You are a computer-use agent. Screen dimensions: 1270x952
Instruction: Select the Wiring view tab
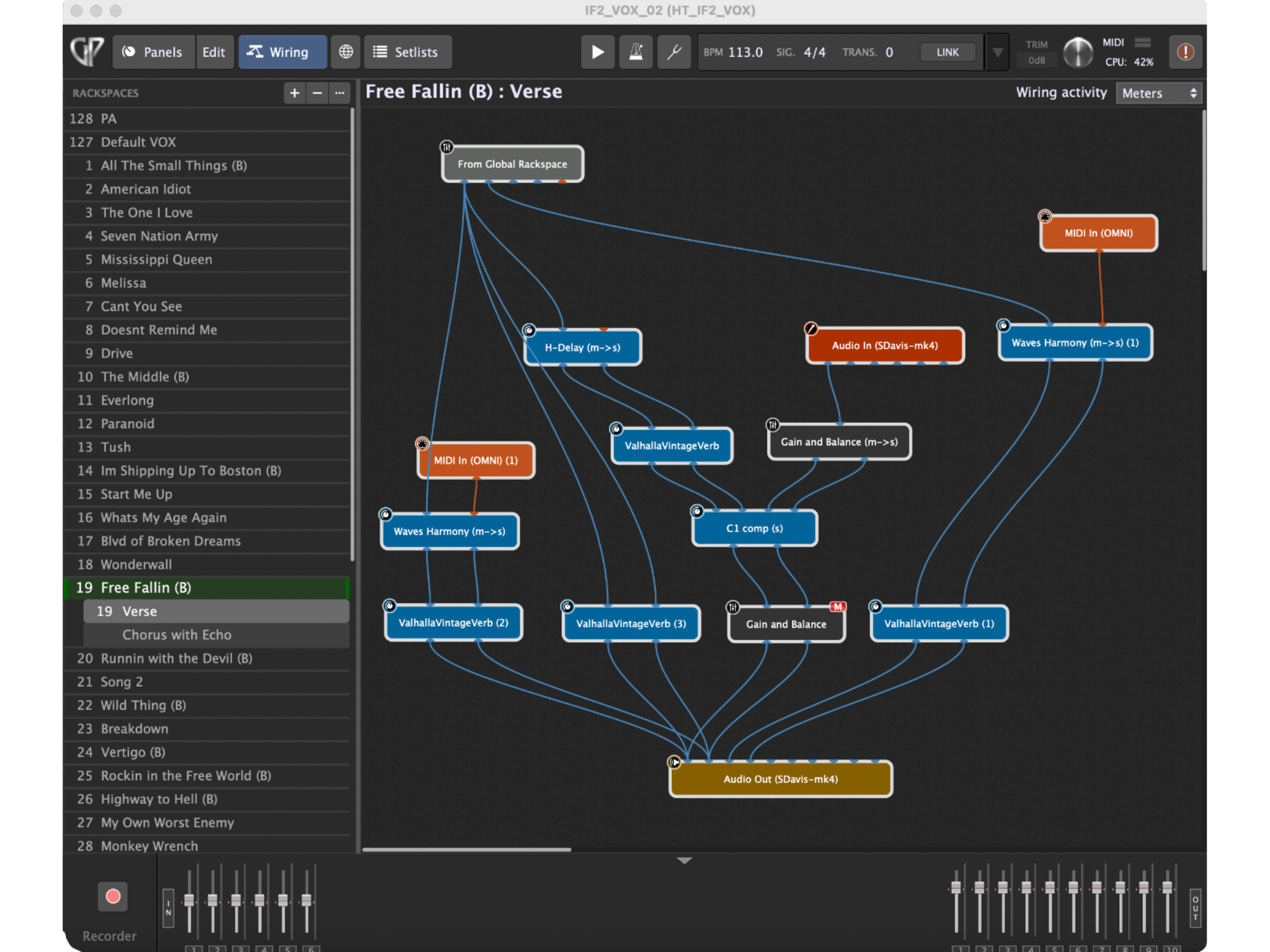282,52
